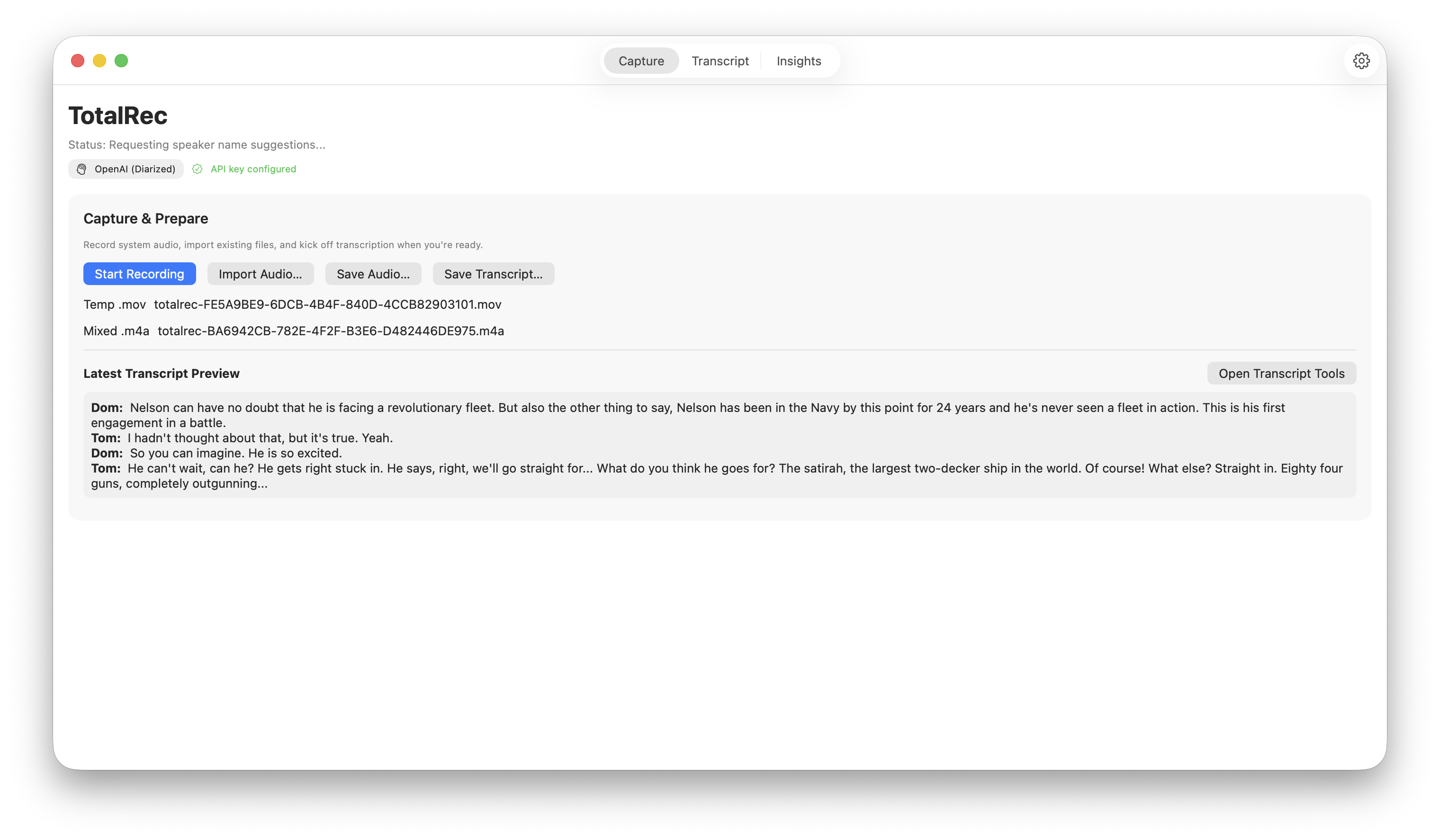The width and height of the screenshot is (1440, 840).
Task: Click the API key configured label
Action: 253,169
